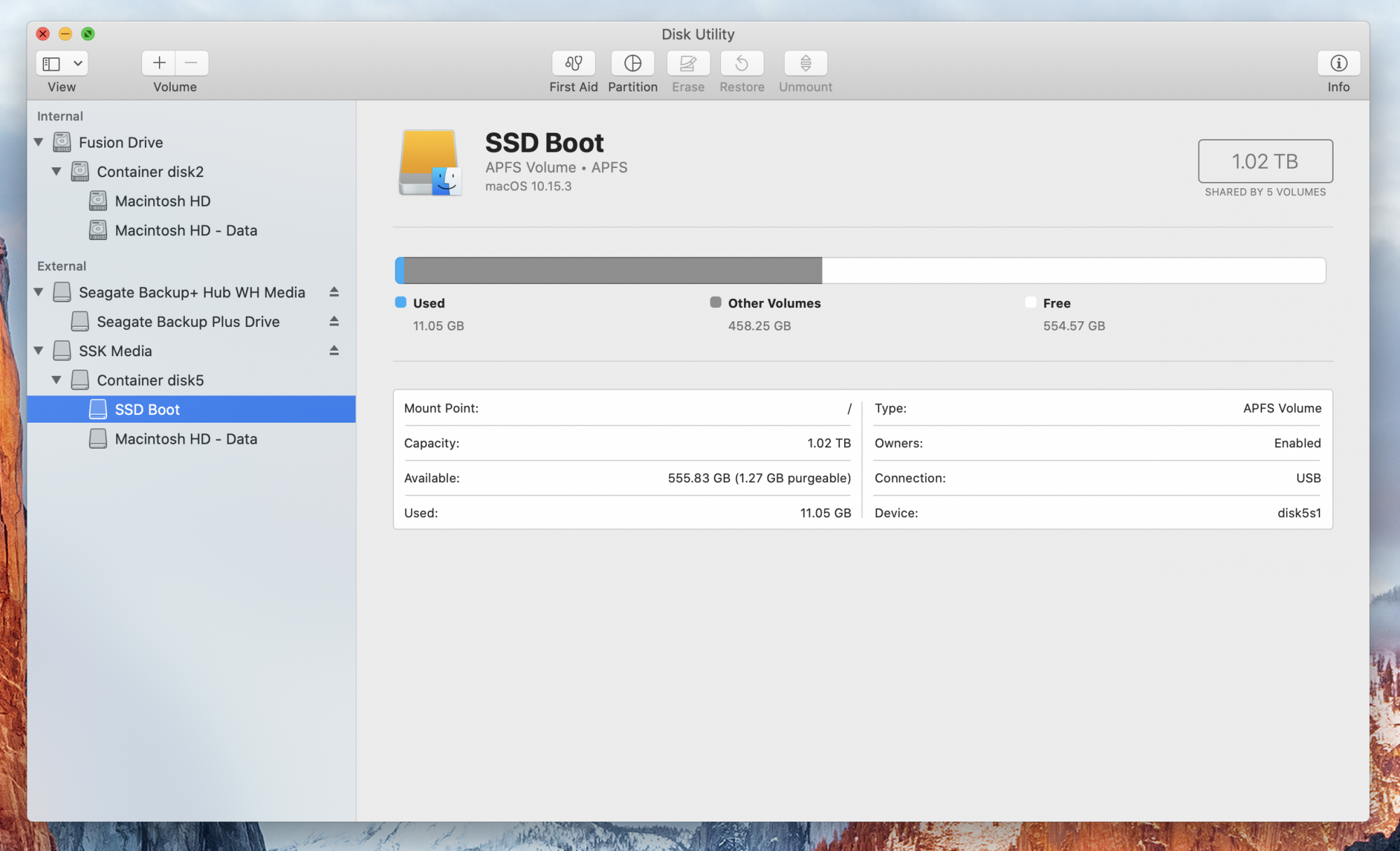The width and height of the screenshot is (1400, 851).
Task: Select Macintosh HD - Data under disk2
Action: (191, 230)
